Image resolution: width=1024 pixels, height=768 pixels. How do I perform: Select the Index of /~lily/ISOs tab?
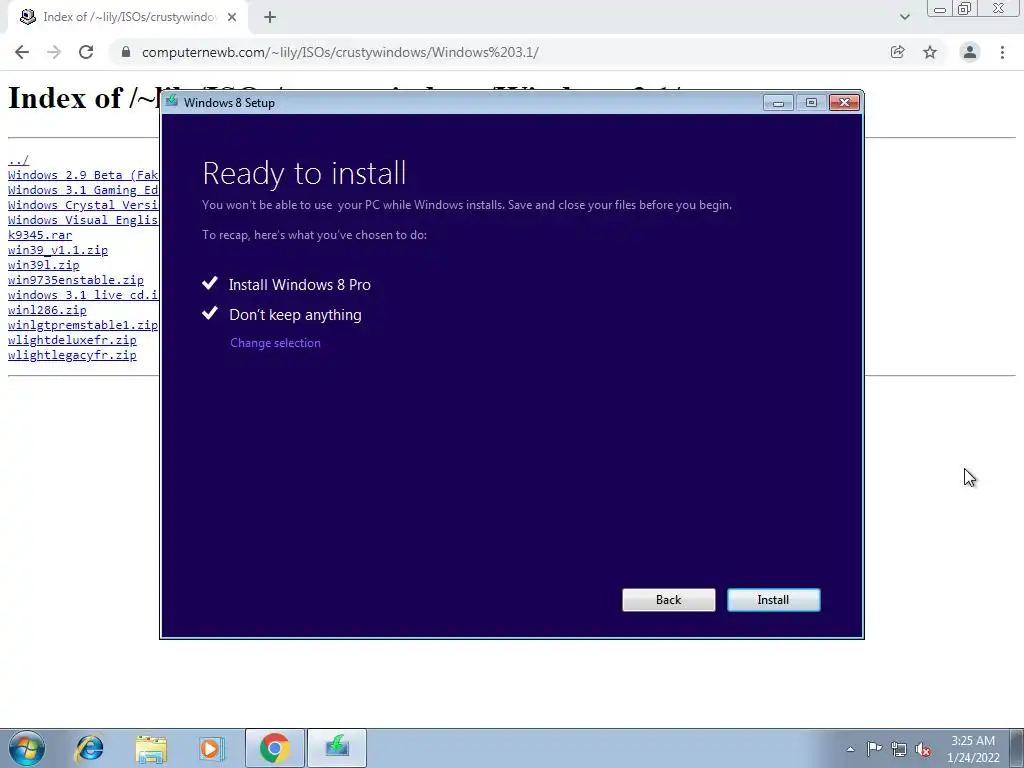pos(128,17)
